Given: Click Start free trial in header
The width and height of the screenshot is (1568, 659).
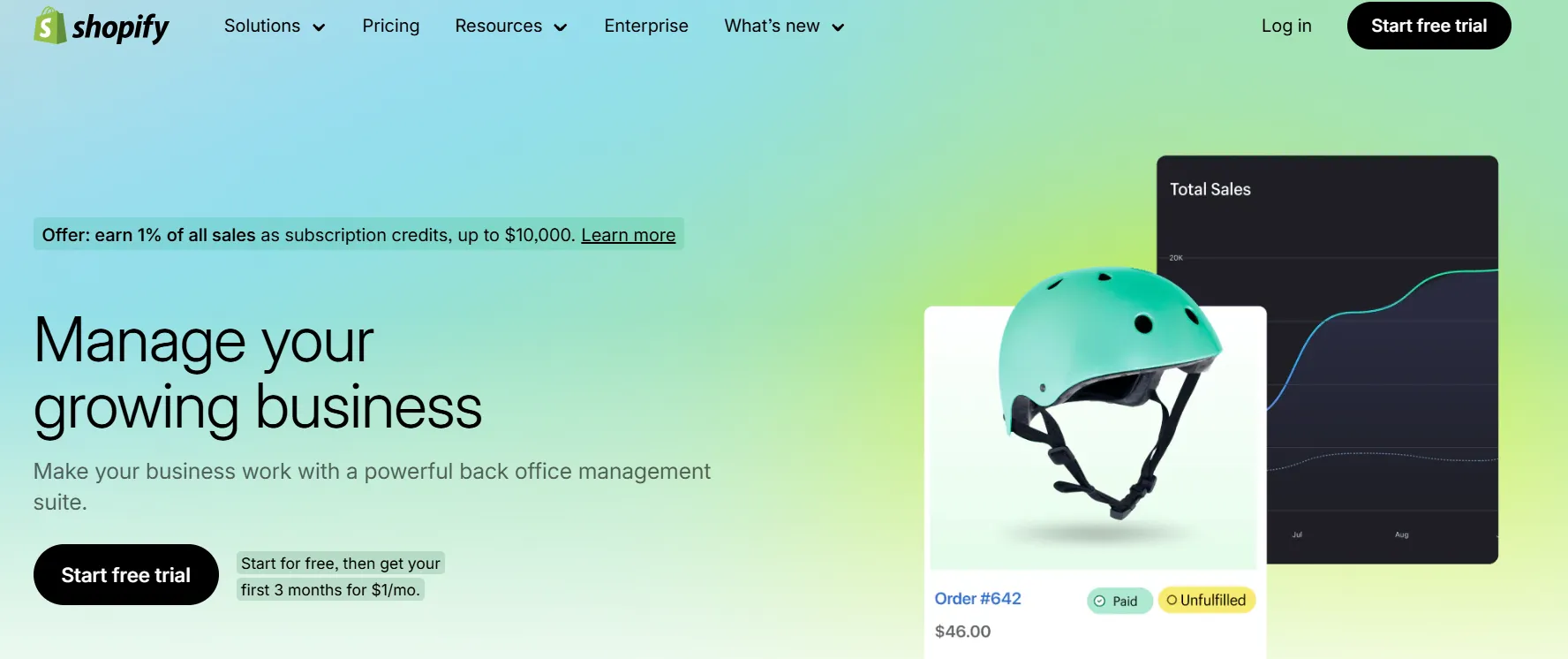Looking at the screenshot, I should coord(1429,26).
